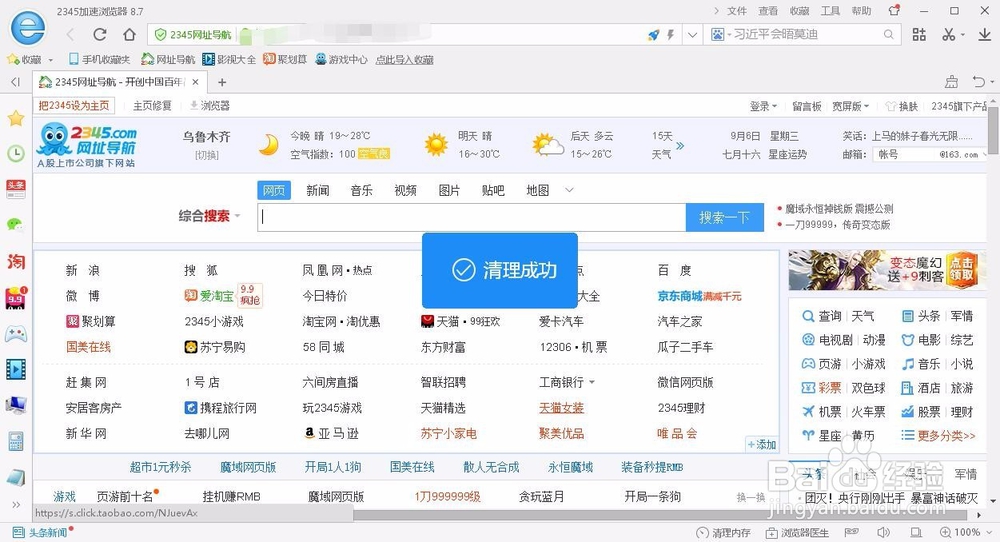Select the 新闻 search tab
Image resolution: width=1000 pixels, height=542 pixels.
coord(318,190)
